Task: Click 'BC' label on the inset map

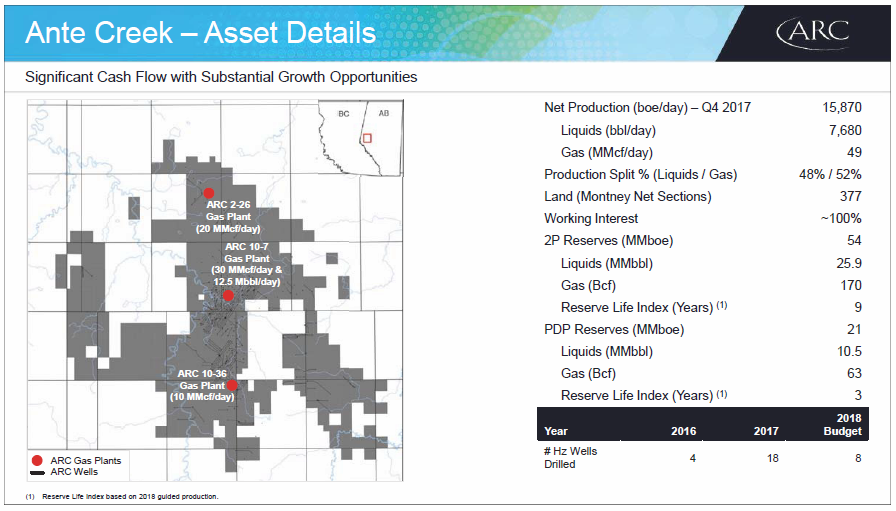Action: point(343,114)
